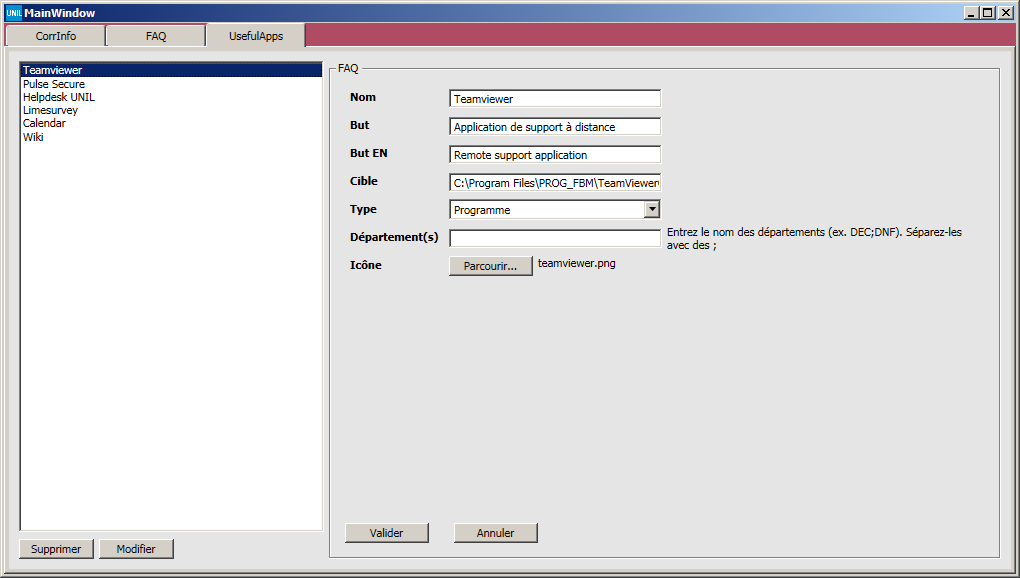Open the Type dropdown arrow
Screen dimensions: 1020x578
[652, 210]
